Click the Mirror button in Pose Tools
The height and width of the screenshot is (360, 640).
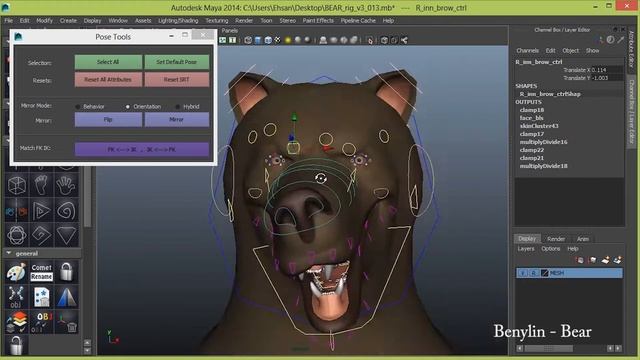tap(177, 120)
